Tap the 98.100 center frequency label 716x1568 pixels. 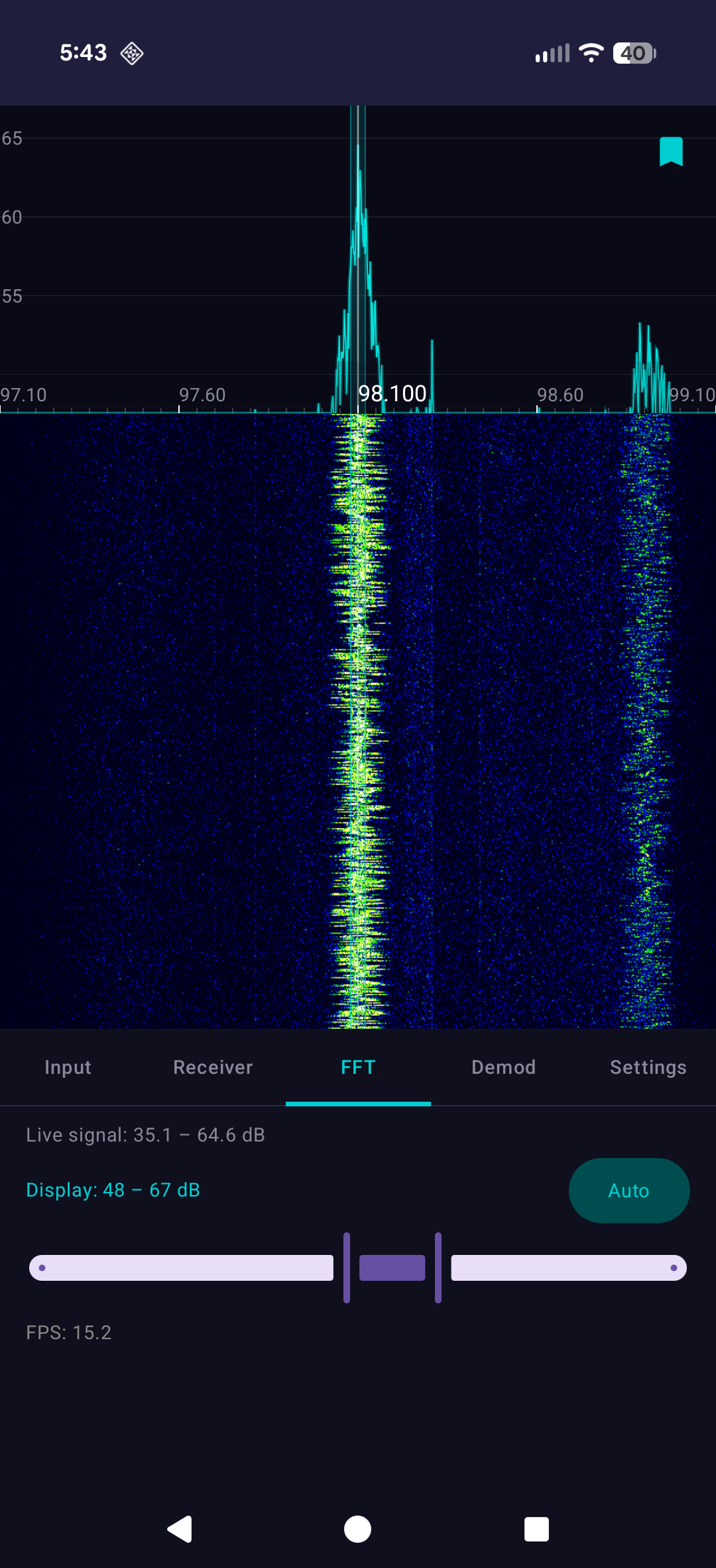point(392,394)
